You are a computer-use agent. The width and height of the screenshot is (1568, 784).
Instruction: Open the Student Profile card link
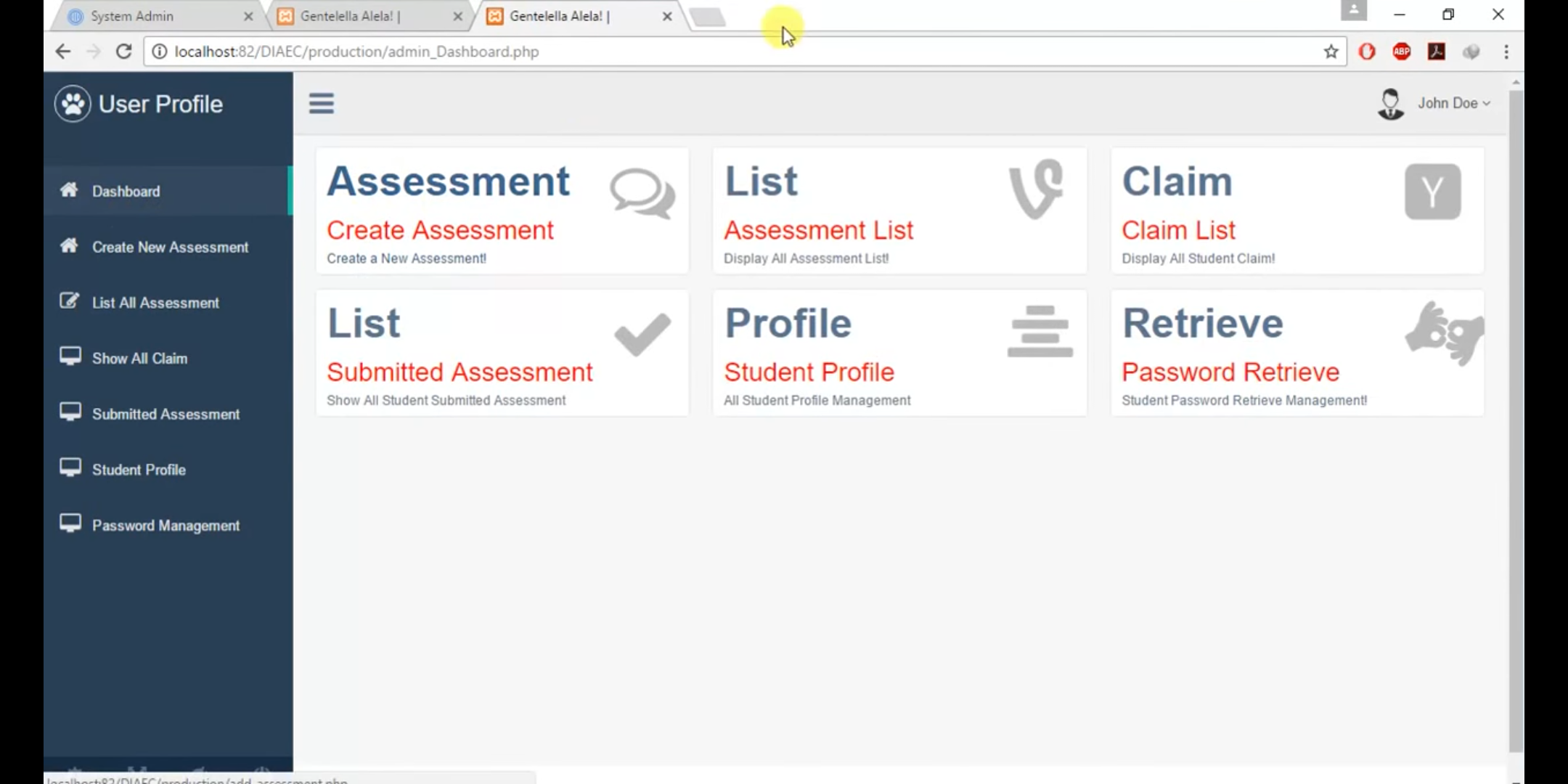pyautogui.click(x=809, y=372)
